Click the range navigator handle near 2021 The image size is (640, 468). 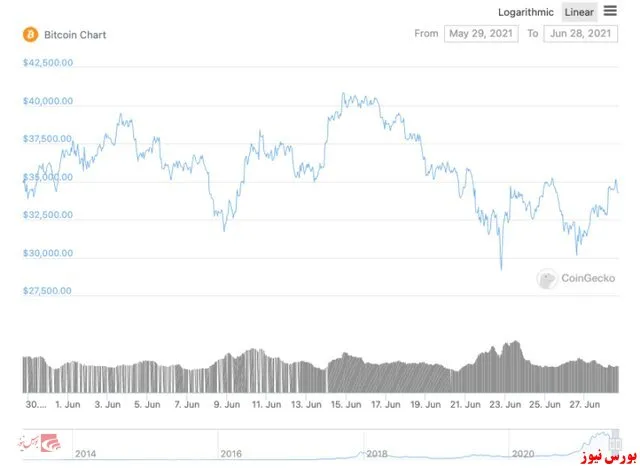(x=615, y=442)
